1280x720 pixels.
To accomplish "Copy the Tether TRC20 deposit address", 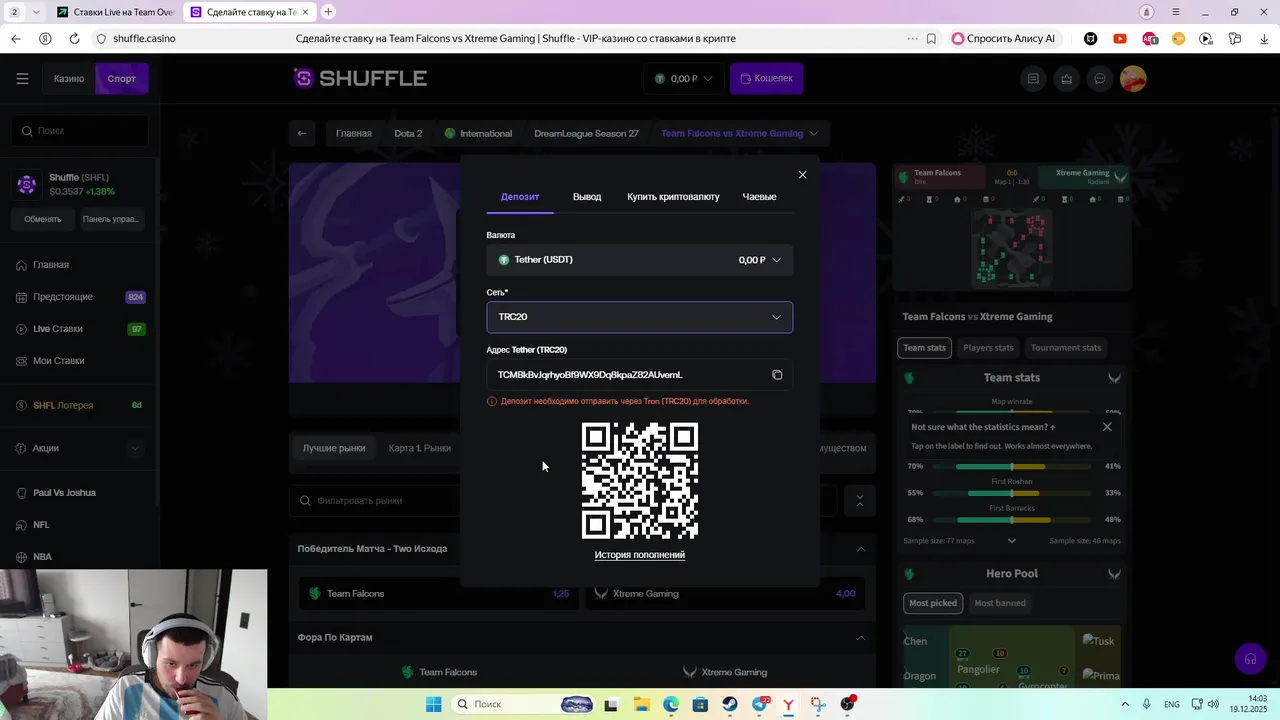I will click(x=777, y=375).
